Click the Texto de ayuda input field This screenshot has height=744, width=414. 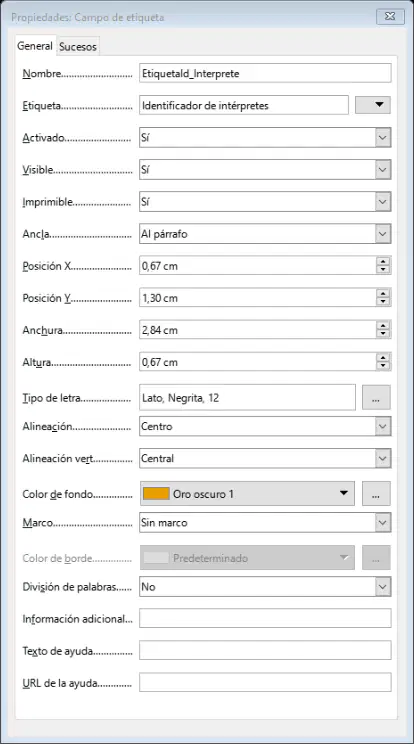click(265, 651)
